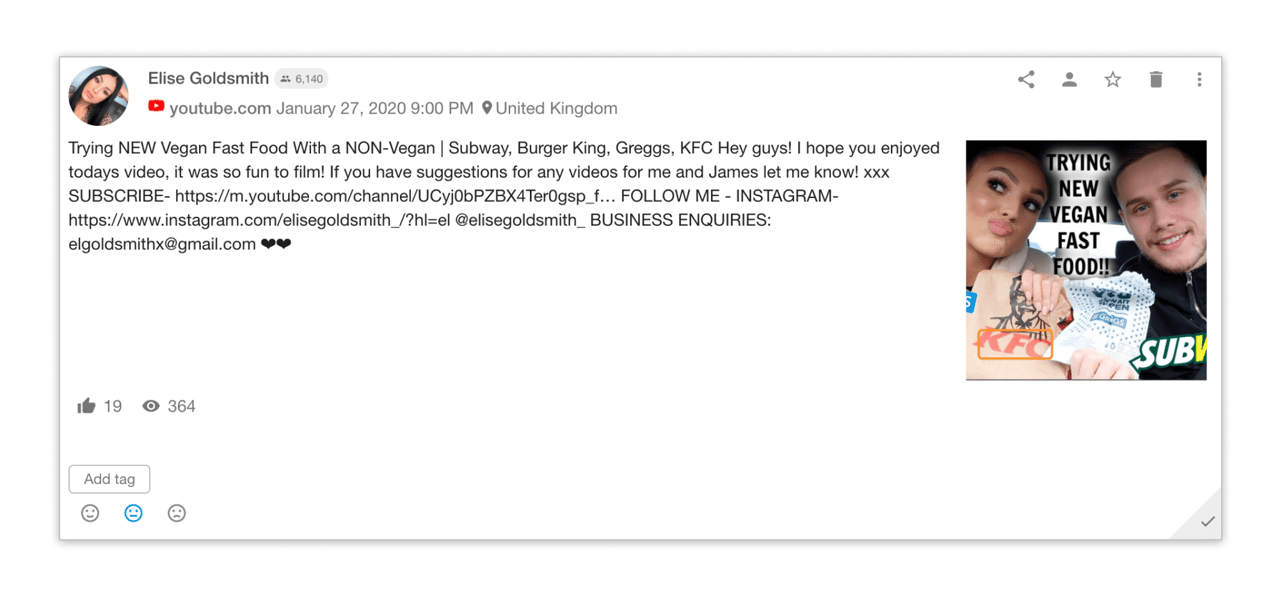Mark mention done with corner checkmark
The height and width of the screenshot is (602, 1280).
coord(1207,522)
